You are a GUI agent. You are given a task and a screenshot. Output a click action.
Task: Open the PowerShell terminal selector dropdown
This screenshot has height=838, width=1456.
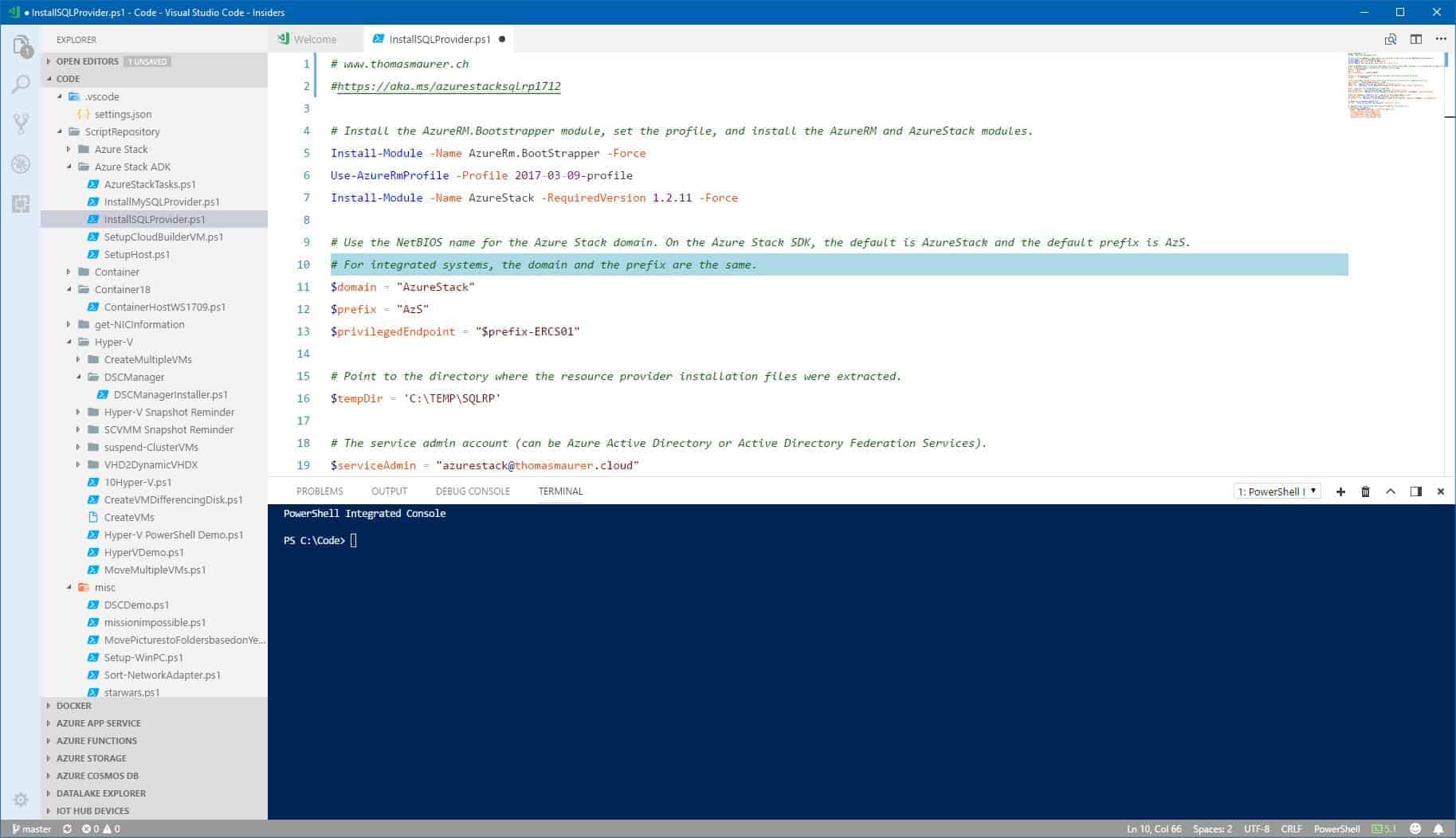1276,491
